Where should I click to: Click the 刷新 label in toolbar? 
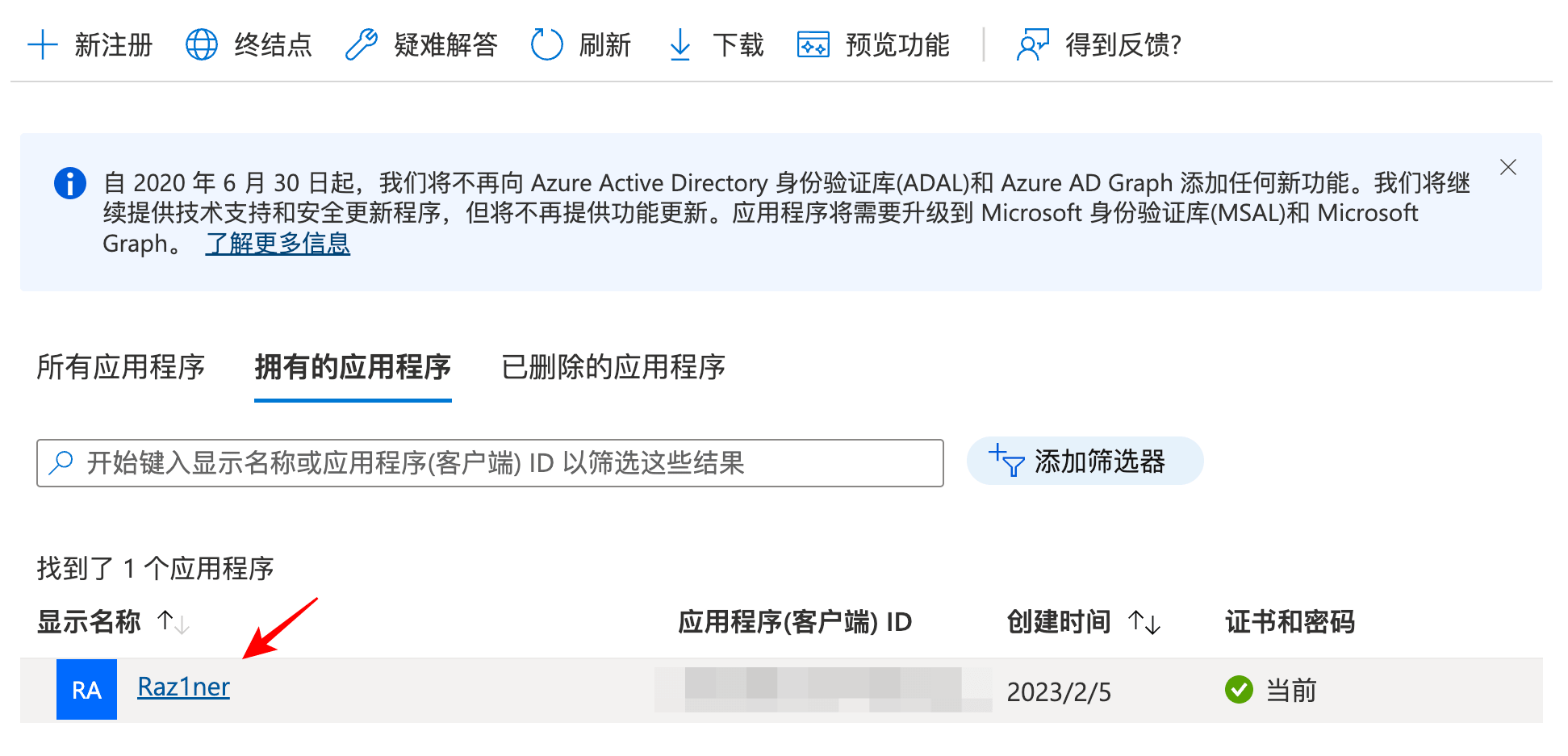coord(604,44)
